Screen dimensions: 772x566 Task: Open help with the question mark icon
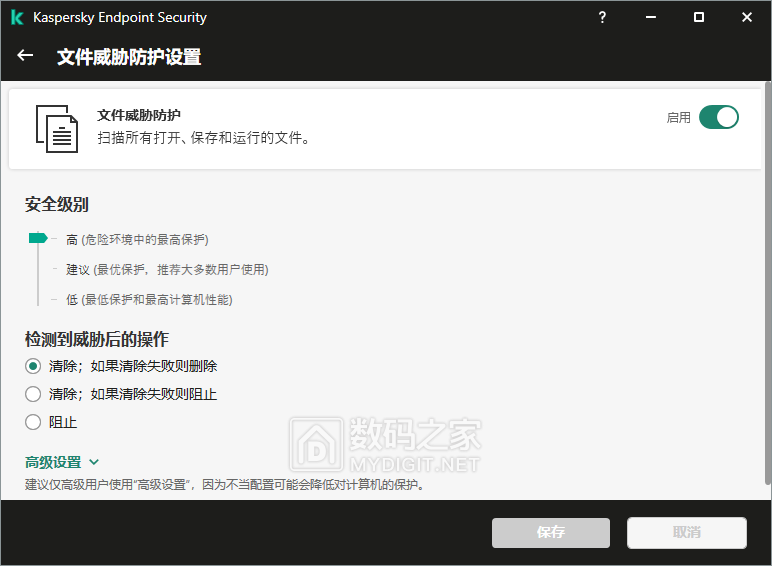tap(602, 17)
